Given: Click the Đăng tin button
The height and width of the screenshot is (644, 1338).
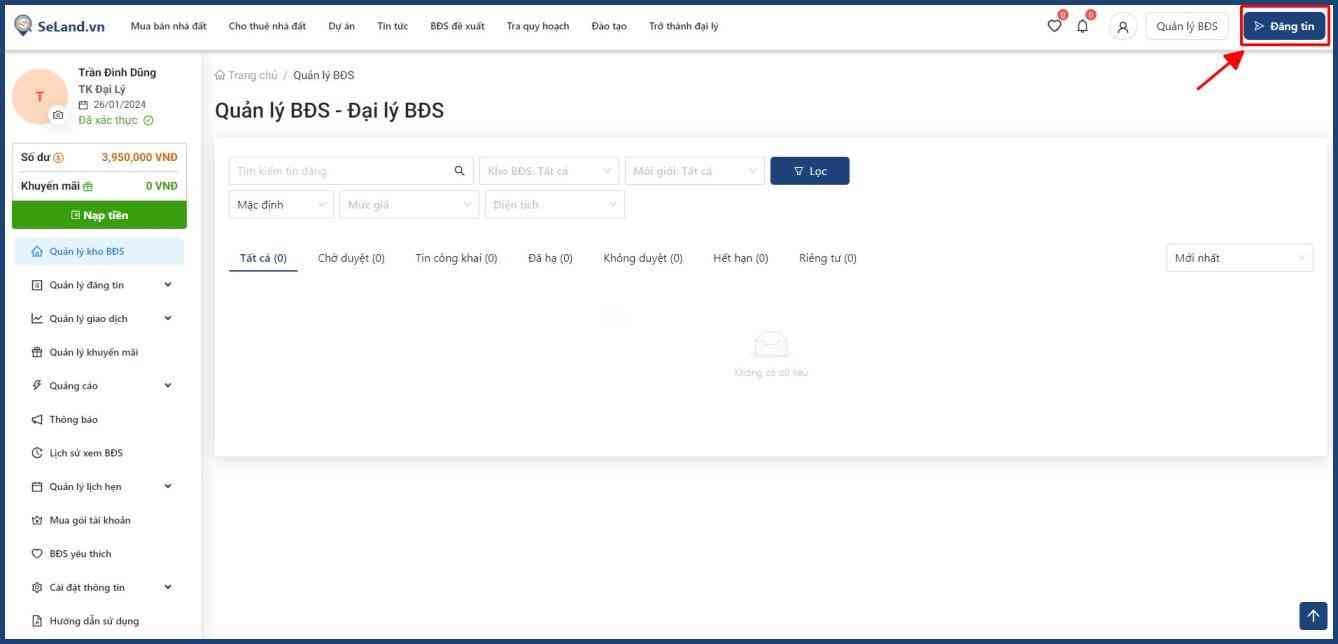Looking at the screenshot, I should point(1285,26).
